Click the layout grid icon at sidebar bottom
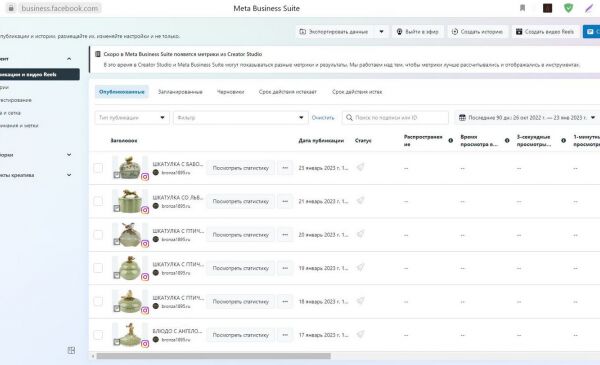The height and width of the screenshot is (365, 600). [x=71, y=350]
